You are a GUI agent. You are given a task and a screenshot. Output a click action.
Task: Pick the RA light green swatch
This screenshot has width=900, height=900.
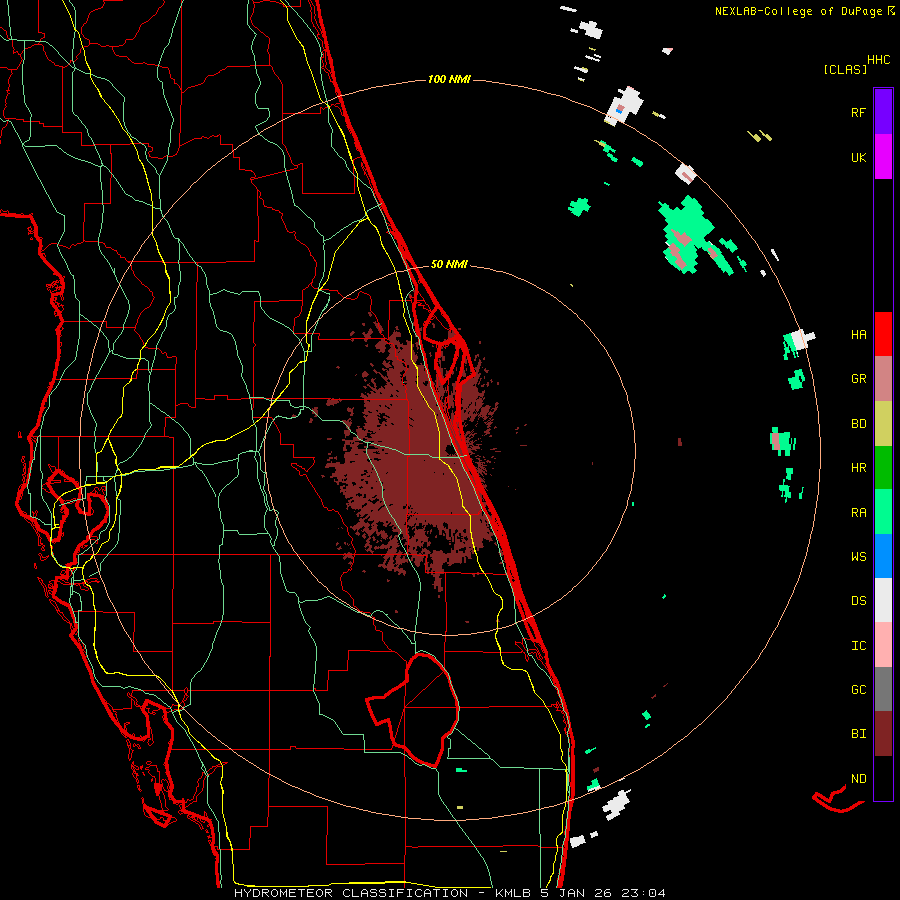[883, 512]
